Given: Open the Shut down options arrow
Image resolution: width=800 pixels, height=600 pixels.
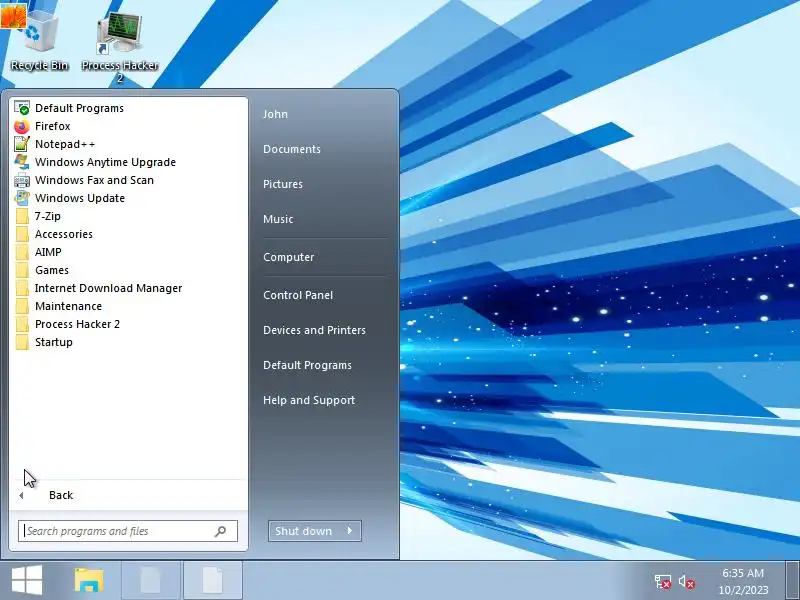Looking at the screenshot, I should 351,531.
